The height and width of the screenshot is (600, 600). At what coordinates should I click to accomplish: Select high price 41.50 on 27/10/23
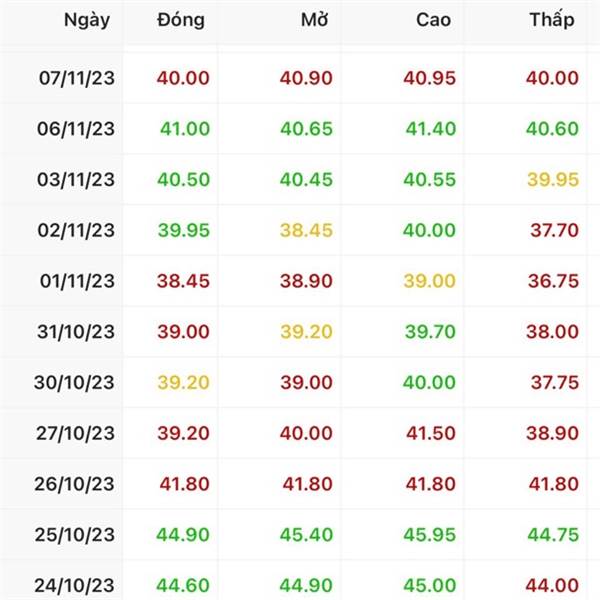click(x=431, y=434)
